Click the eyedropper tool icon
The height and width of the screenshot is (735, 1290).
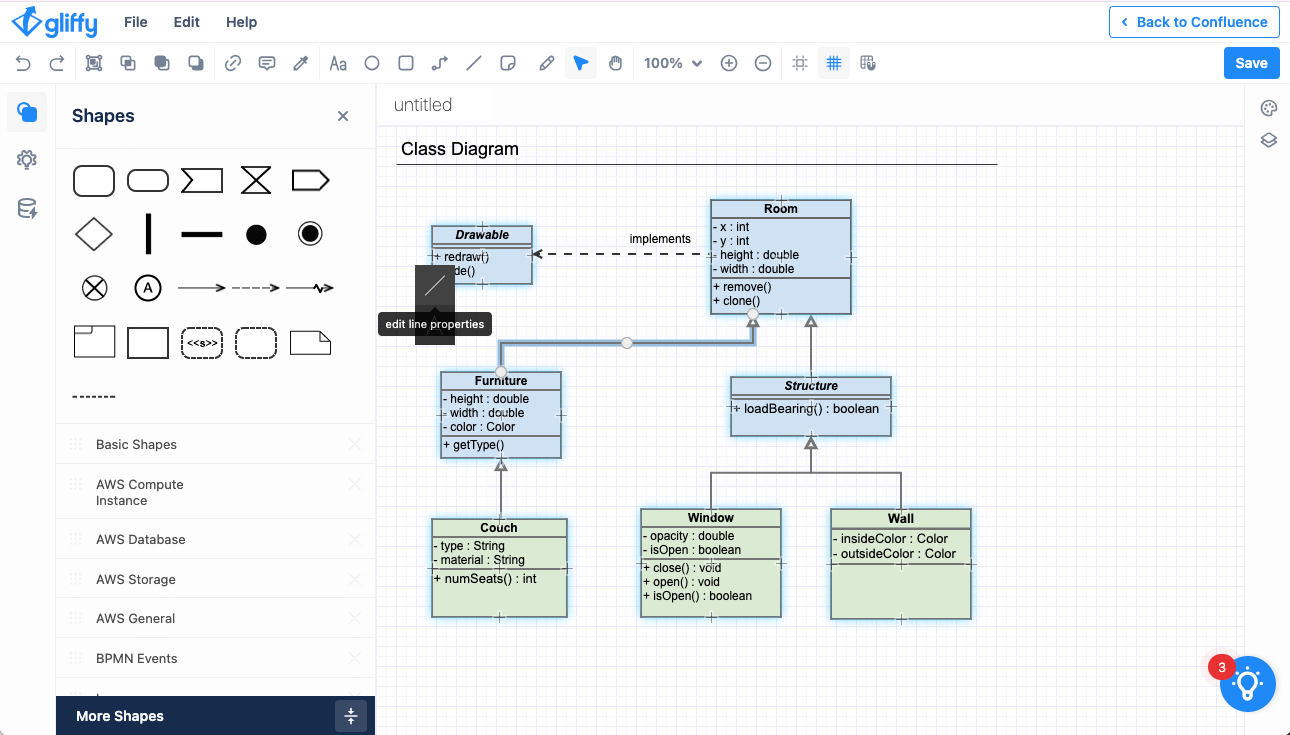point(300,63)
